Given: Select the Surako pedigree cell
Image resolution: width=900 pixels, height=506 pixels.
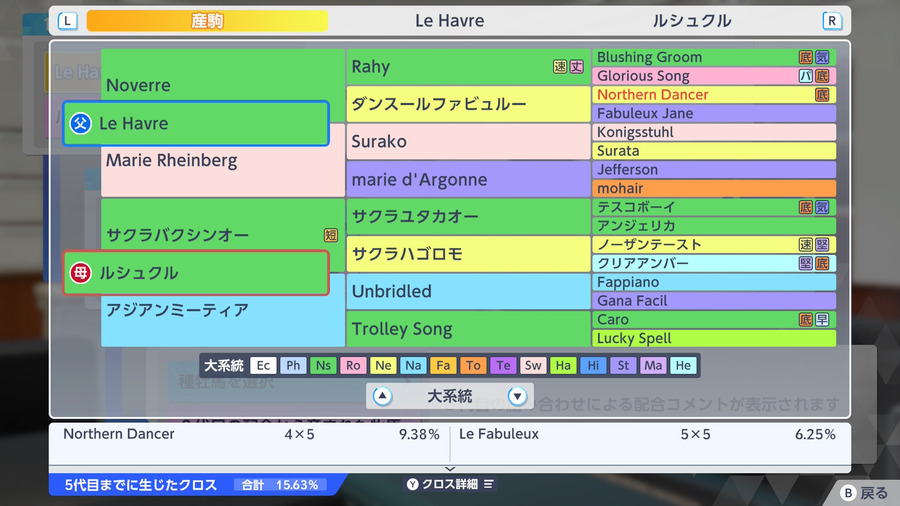Looking at the screenshot, I should [468, 141].
